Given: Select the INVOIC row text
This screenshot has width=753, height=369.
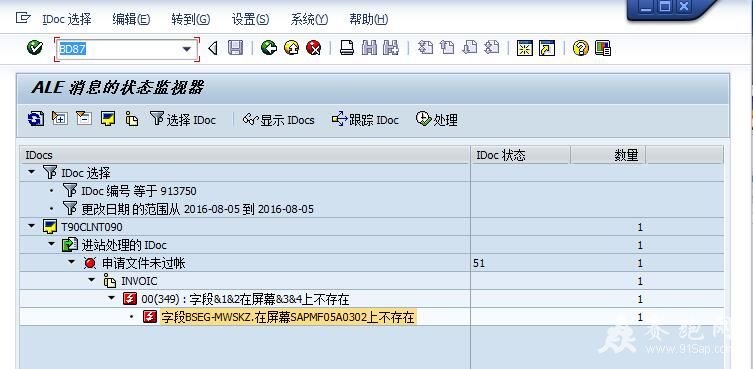Looking at the screenshot, I should click(139, 281).
